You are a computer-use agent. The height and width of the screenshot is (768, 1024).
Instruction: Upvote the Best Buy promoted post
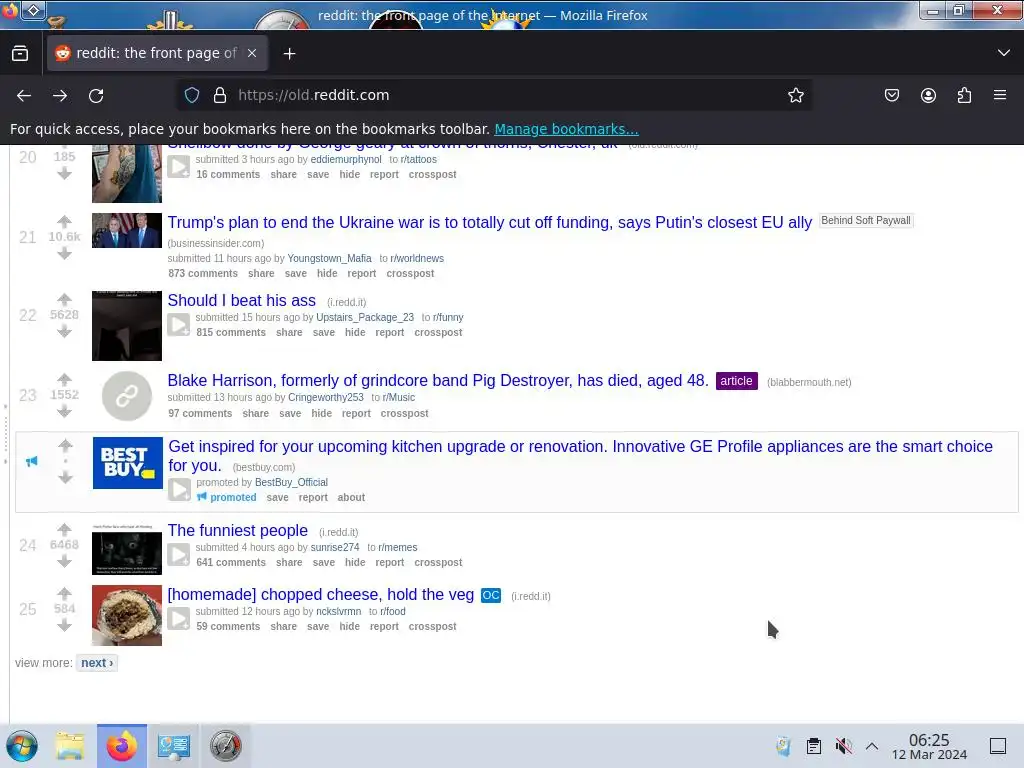pos(65,446)
